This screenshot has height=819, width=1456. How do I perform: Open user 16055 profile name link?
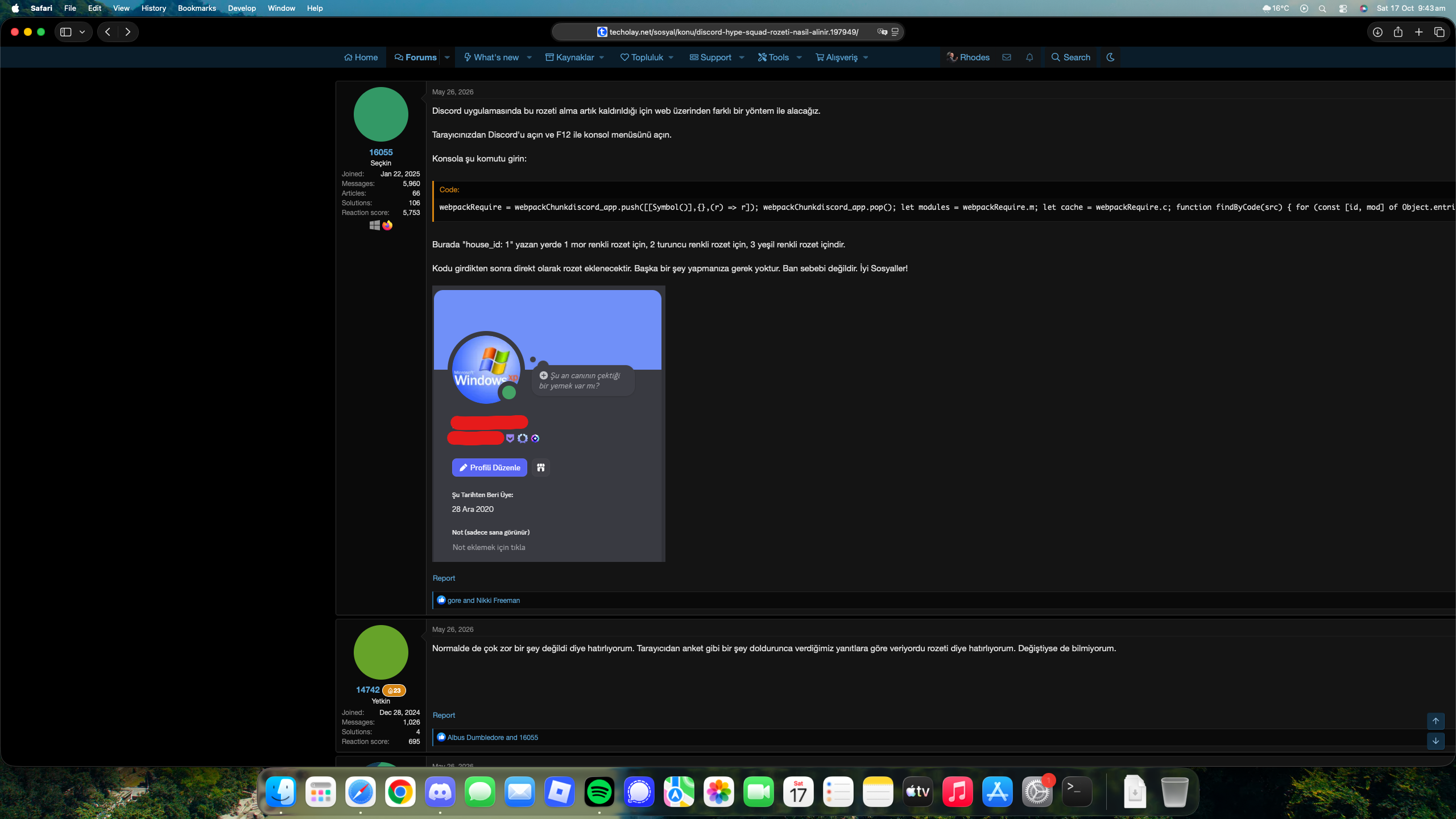click(x=380, y=152)
